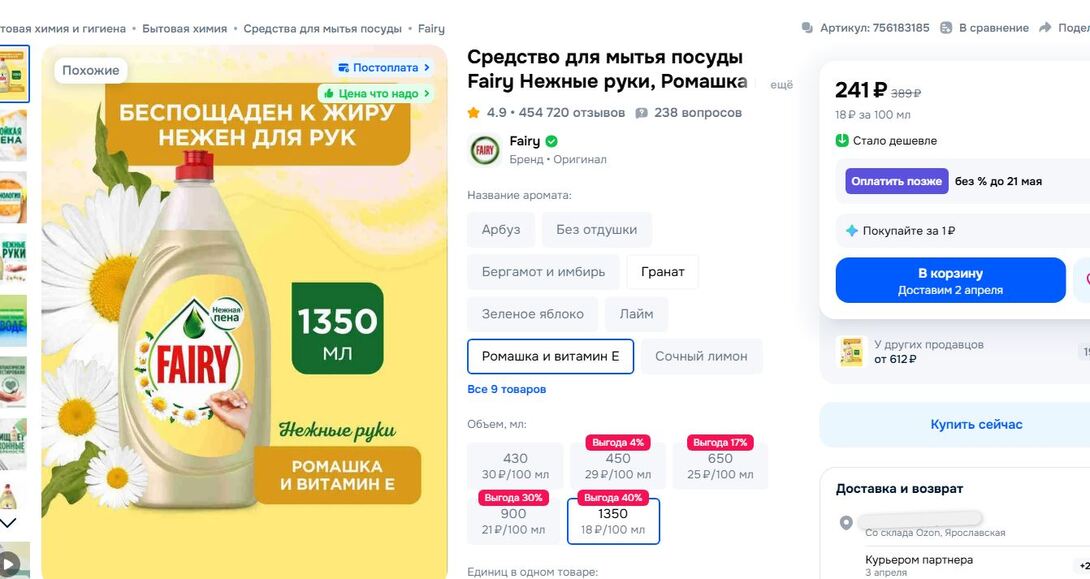
Task: Click the Купить сейчас button
Action: click(x=976, y=425)
